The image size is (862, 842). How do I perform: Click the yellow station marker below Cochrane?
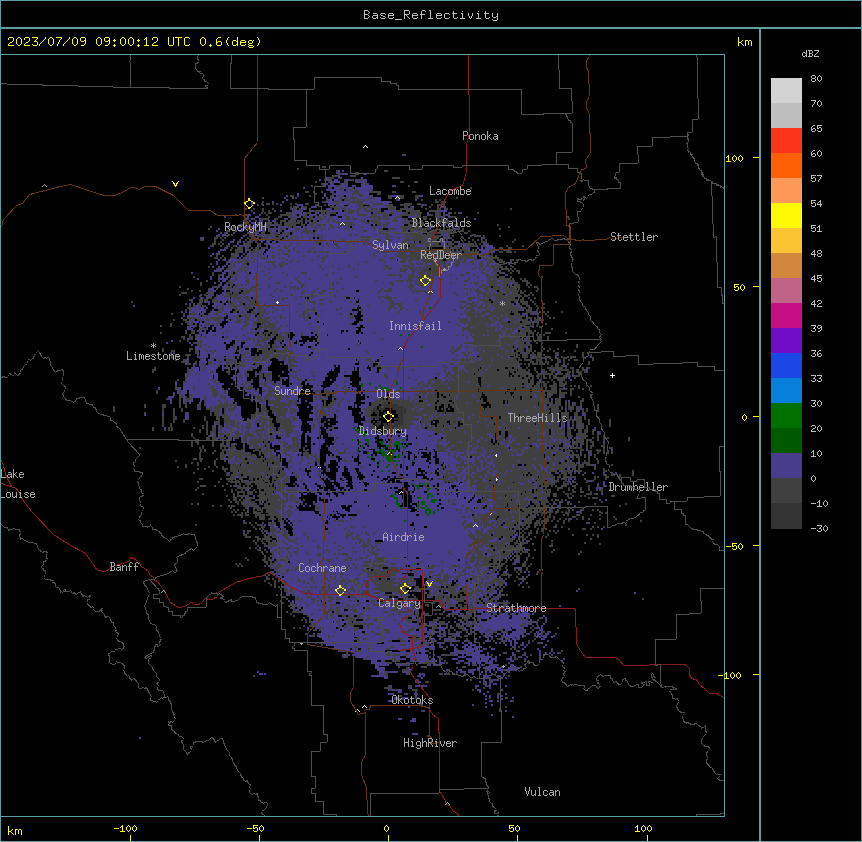[340, 590]
